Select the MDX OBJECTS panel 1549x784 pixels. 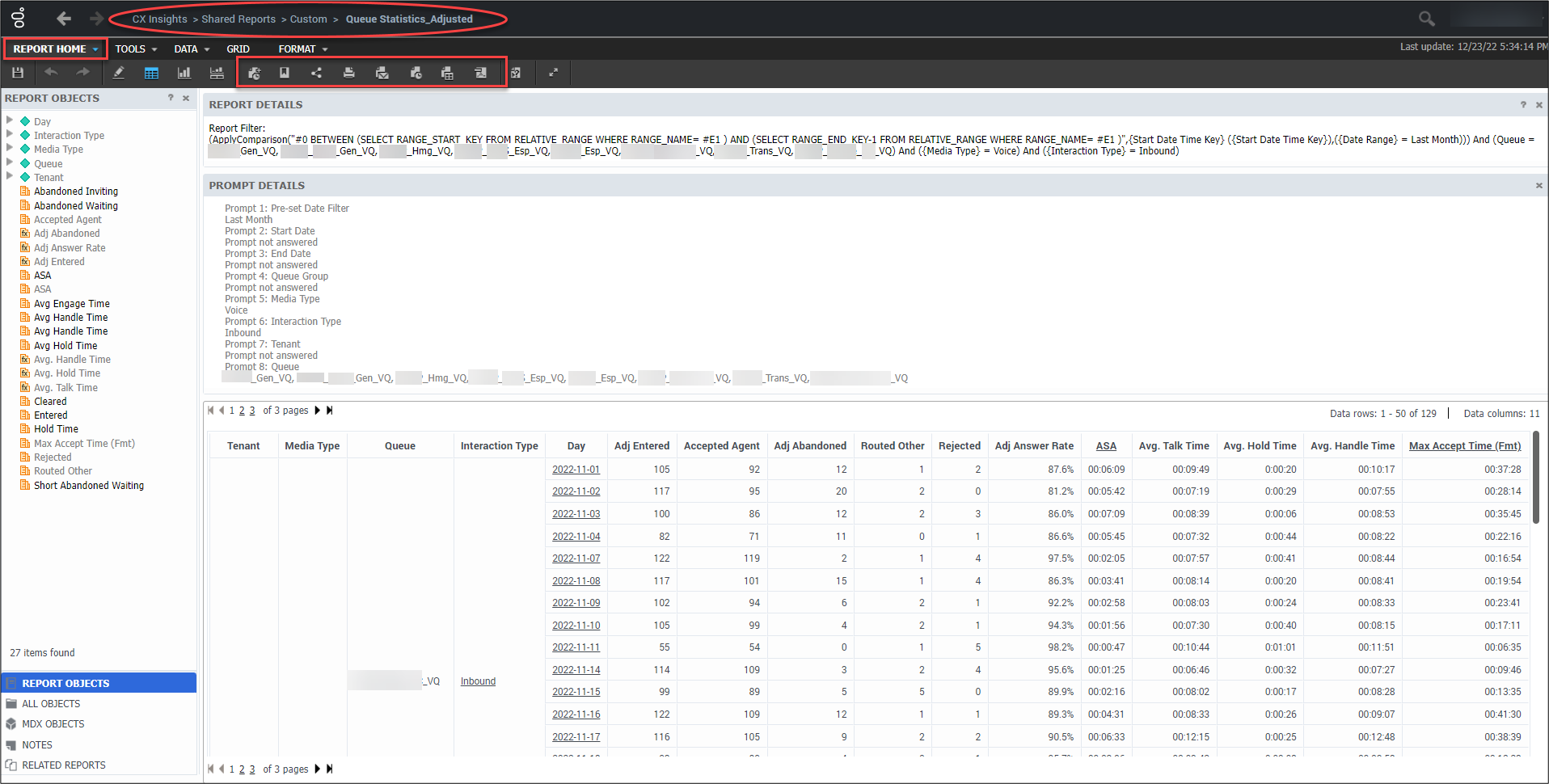coord(53,724)
